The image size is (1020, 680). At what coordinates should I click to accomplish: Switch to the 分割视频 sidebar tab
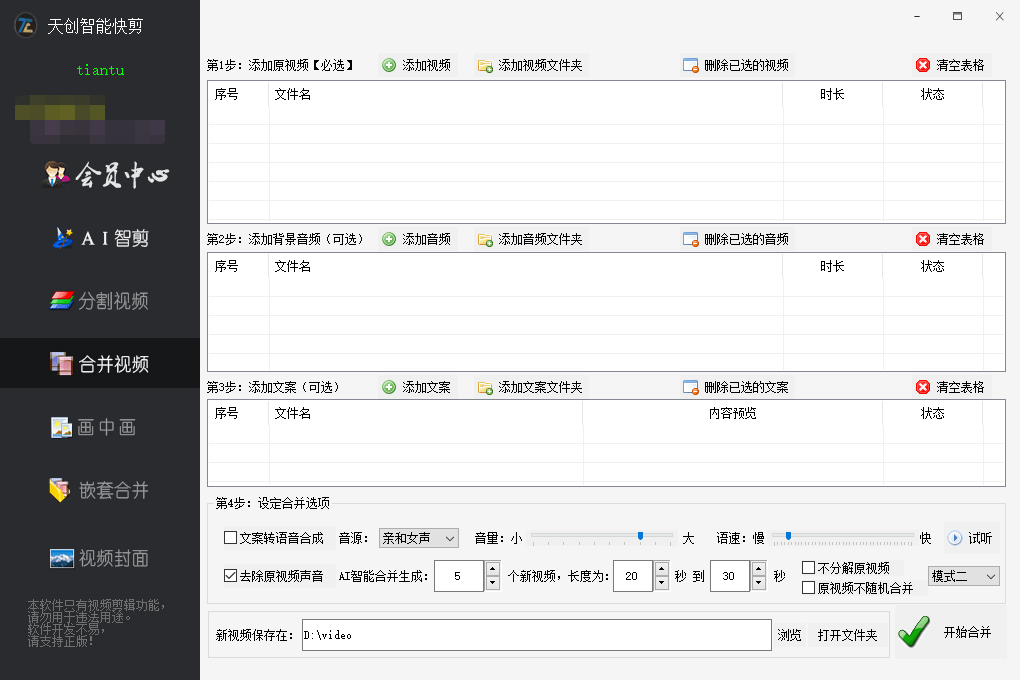pos(100,301)
